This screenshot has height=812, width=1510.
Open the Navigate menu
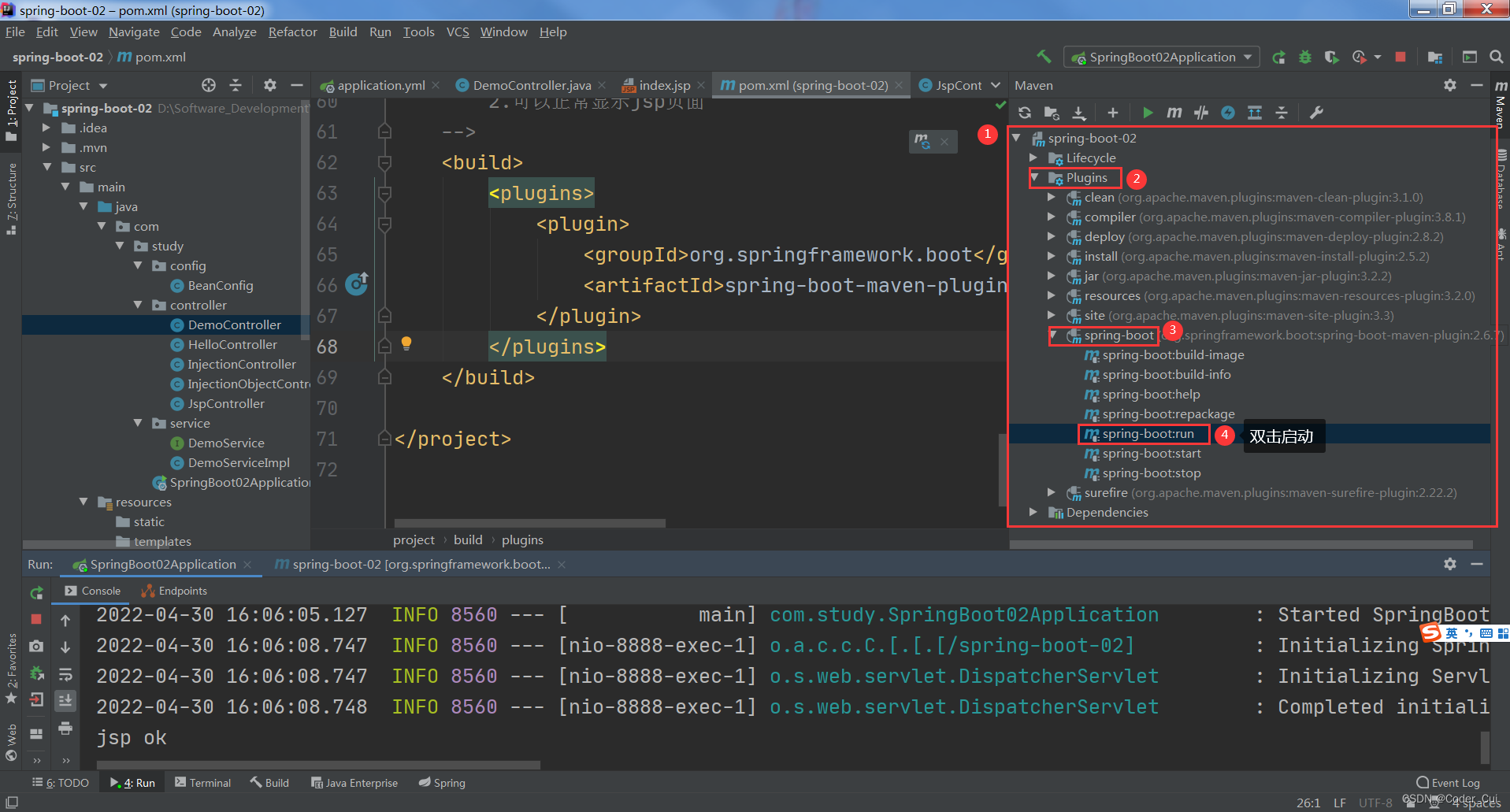pyautogui.click(x=134, y=32)
